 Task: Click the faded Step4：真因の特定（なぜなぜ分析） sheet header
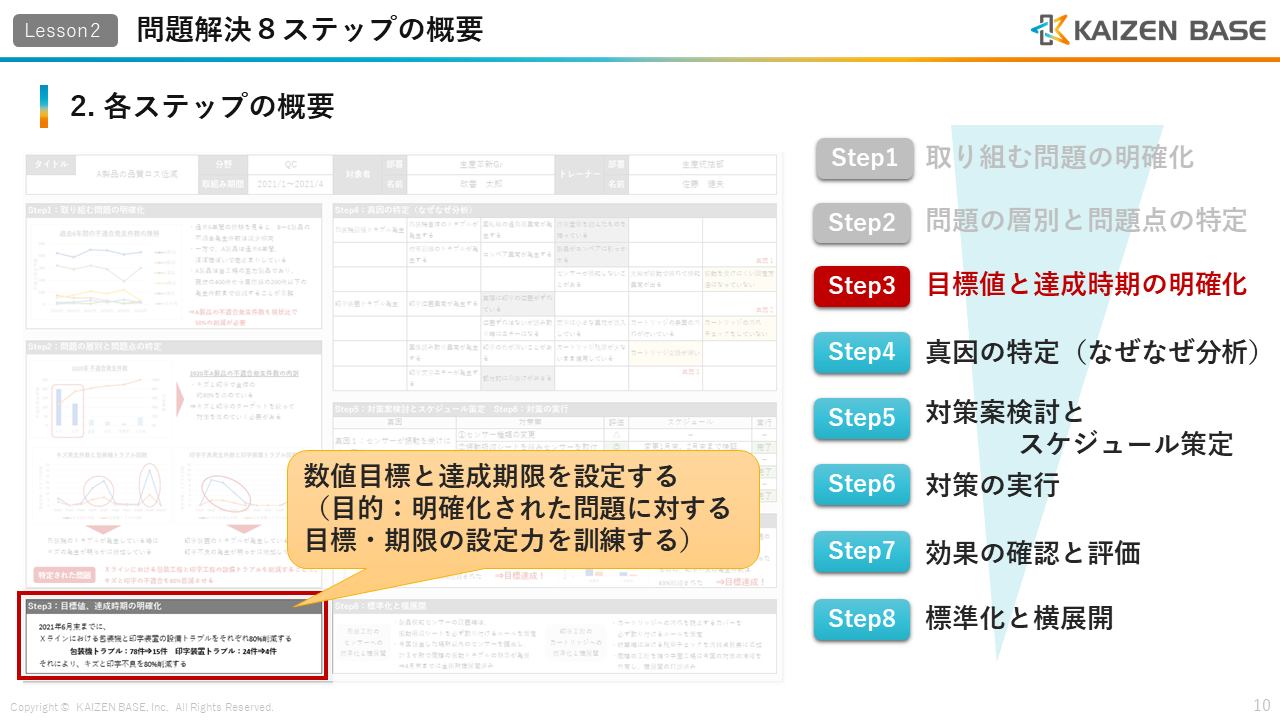click(x=555, y=210)
